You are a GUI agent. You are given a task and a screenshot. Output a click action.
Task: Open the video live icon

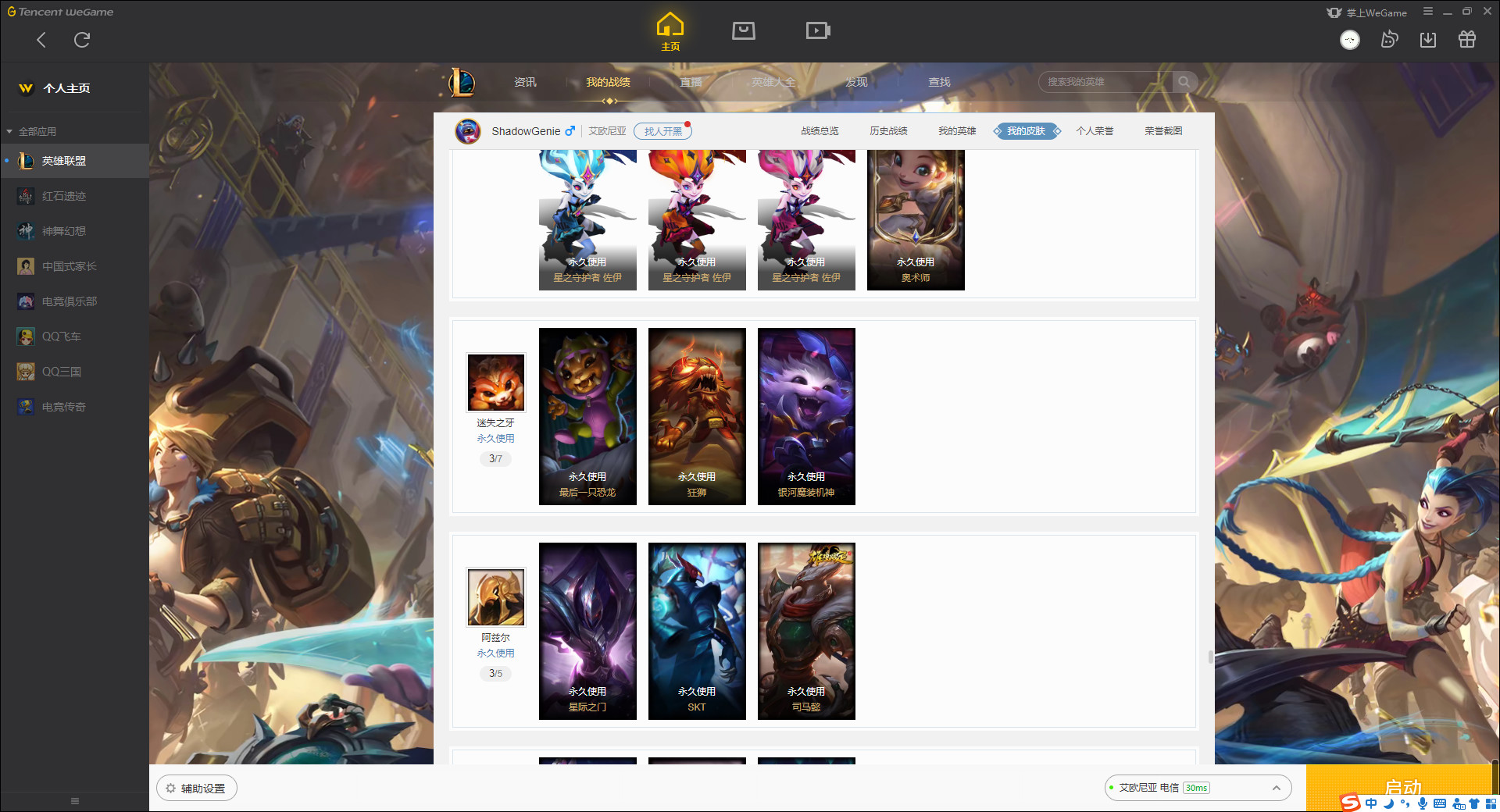tap(818, 30)
